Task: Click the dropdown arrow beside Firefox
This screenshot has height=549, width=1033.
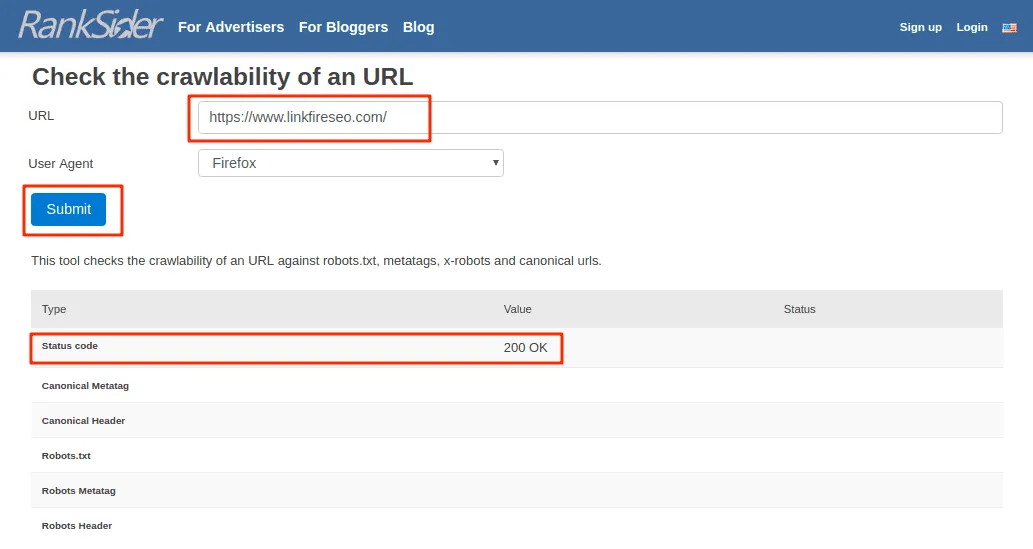Action: pos(495,163)
